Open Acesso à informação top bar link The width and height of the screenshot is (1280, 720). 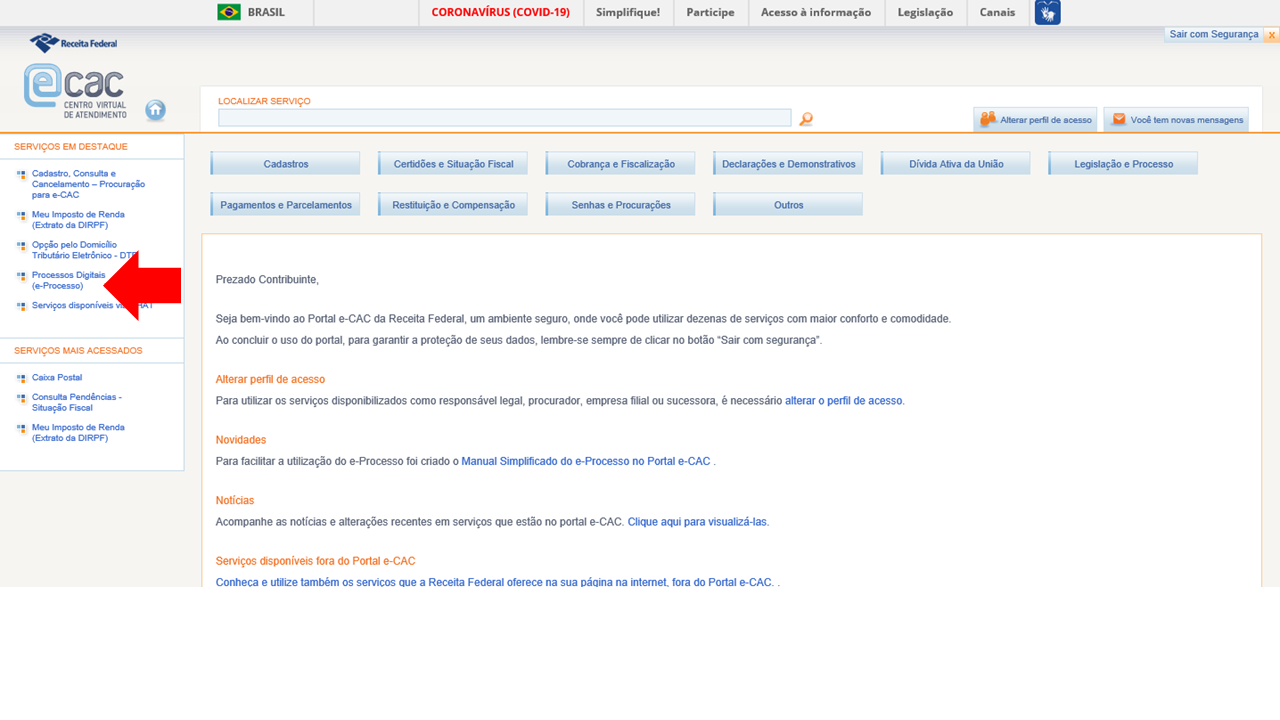(x=816, y=12)
